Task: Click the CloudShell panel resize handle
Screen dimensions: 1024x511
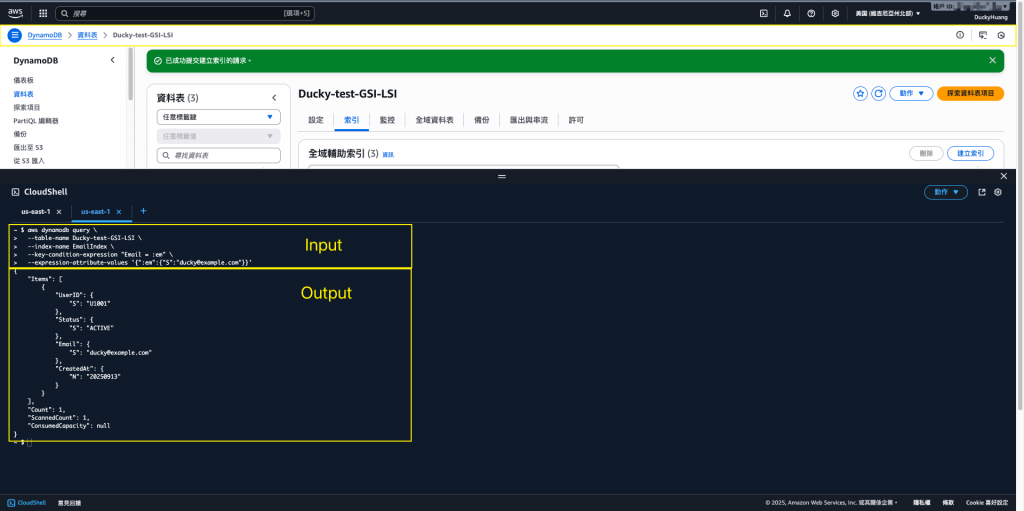Action: (x=502, y=176)
